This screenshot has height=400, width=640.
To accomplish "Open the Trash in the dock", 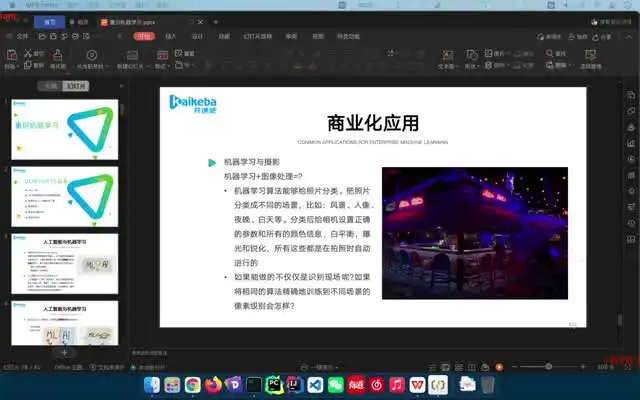I will pos(487,384).
